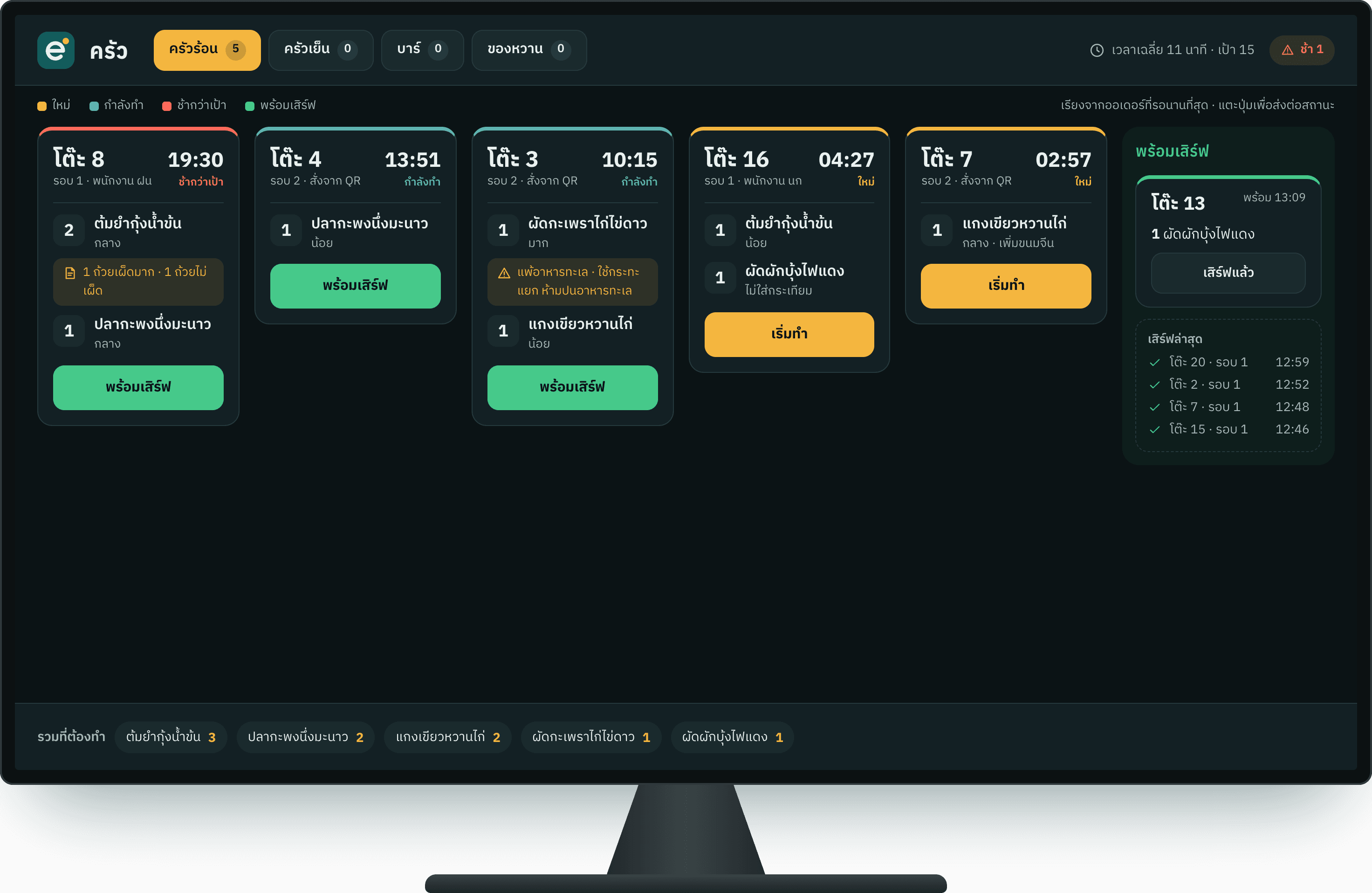
Task: Click the checkmark beside โต๊ะ 15 · รอบ 1
Action: (1154, 430)
